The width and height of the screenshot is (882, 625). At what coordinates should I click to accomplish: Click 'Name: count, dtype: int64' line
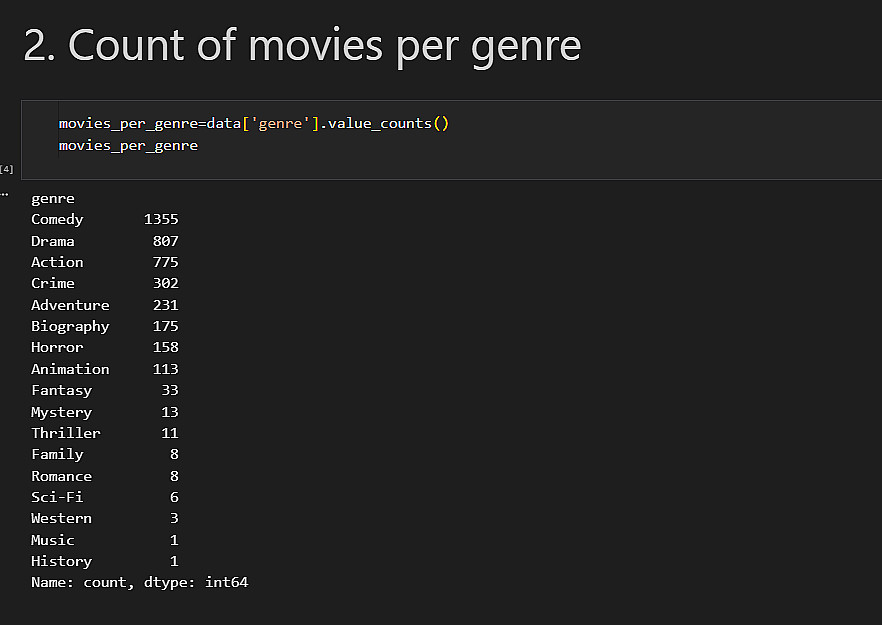click(139, 582)
